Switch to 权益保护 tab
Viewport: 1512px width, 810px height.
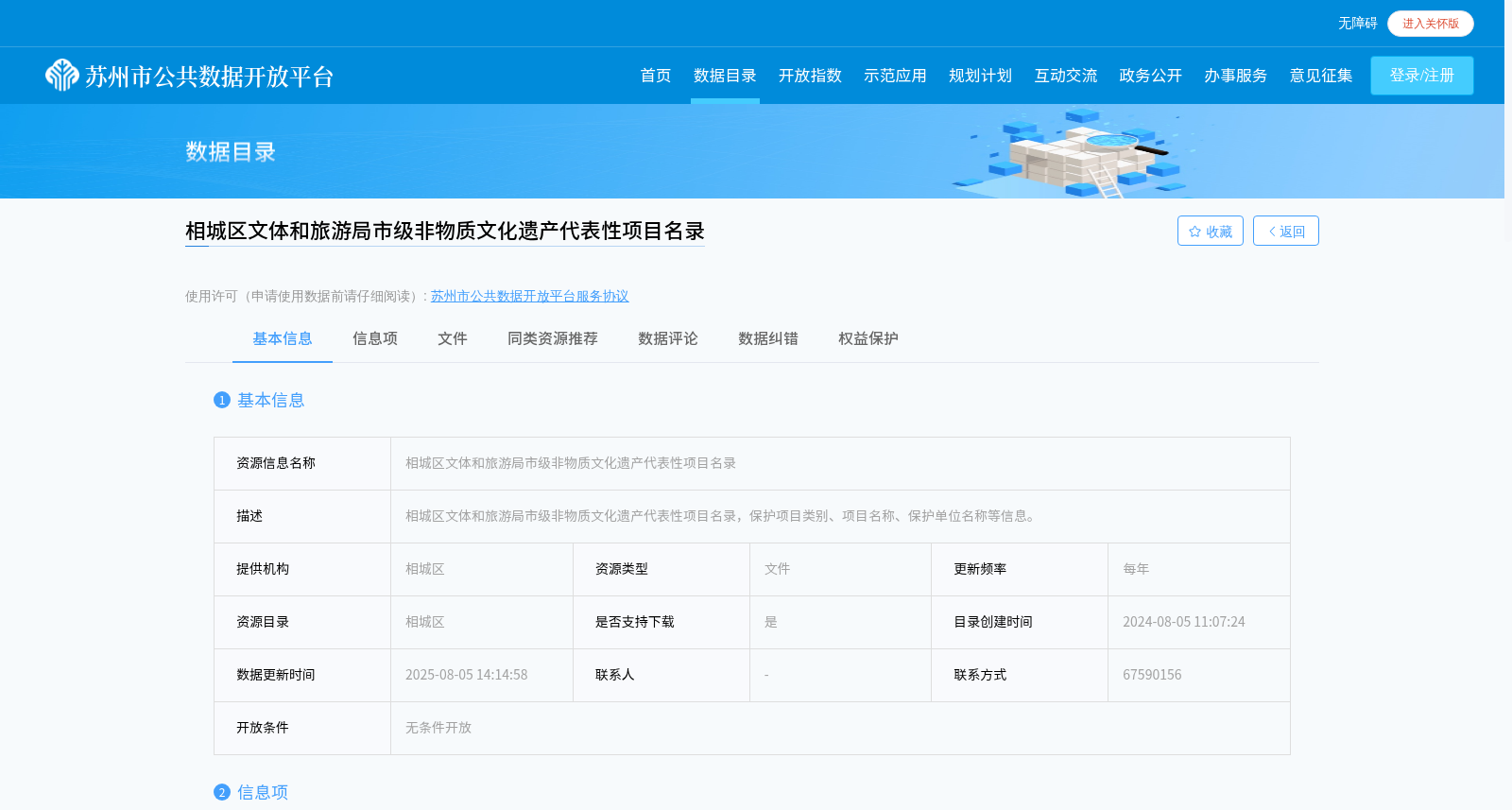868,338
